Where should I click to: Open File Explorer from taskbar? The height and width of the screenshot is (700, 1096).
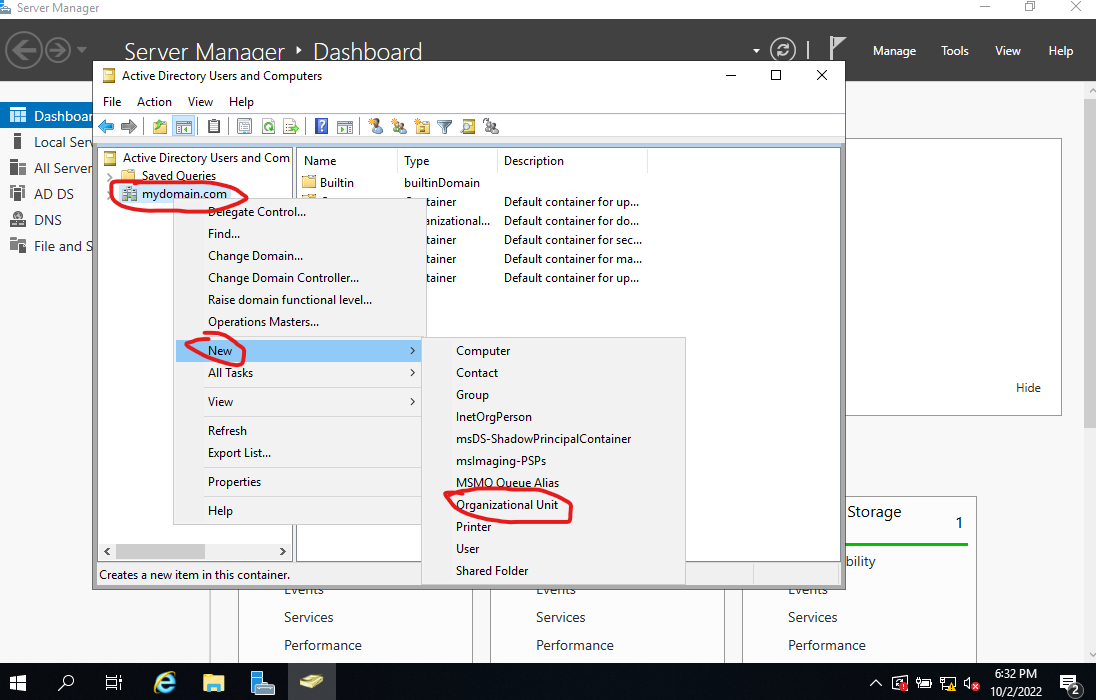coord(214,682)
